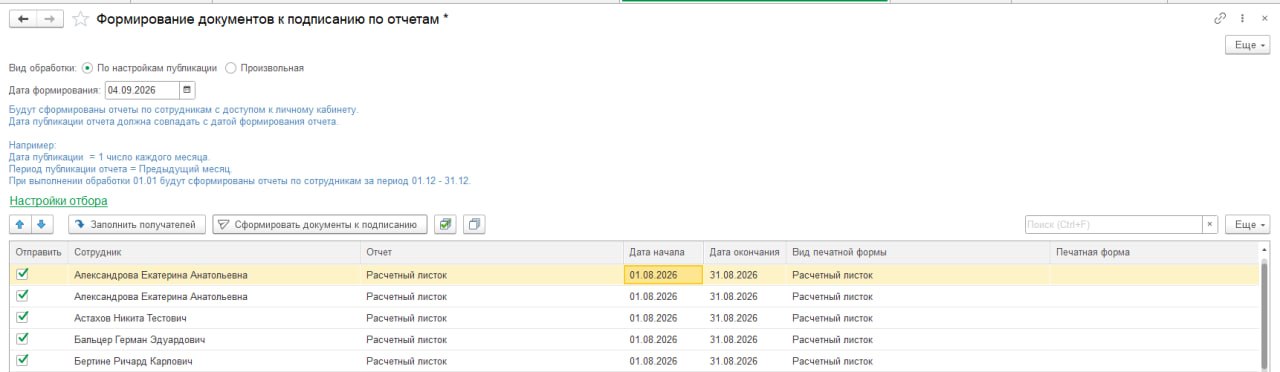The height and width of the screenshot is (372, 1280).
Task: Click the Заполнить получателей button
Action: click(x=138, y=225)
